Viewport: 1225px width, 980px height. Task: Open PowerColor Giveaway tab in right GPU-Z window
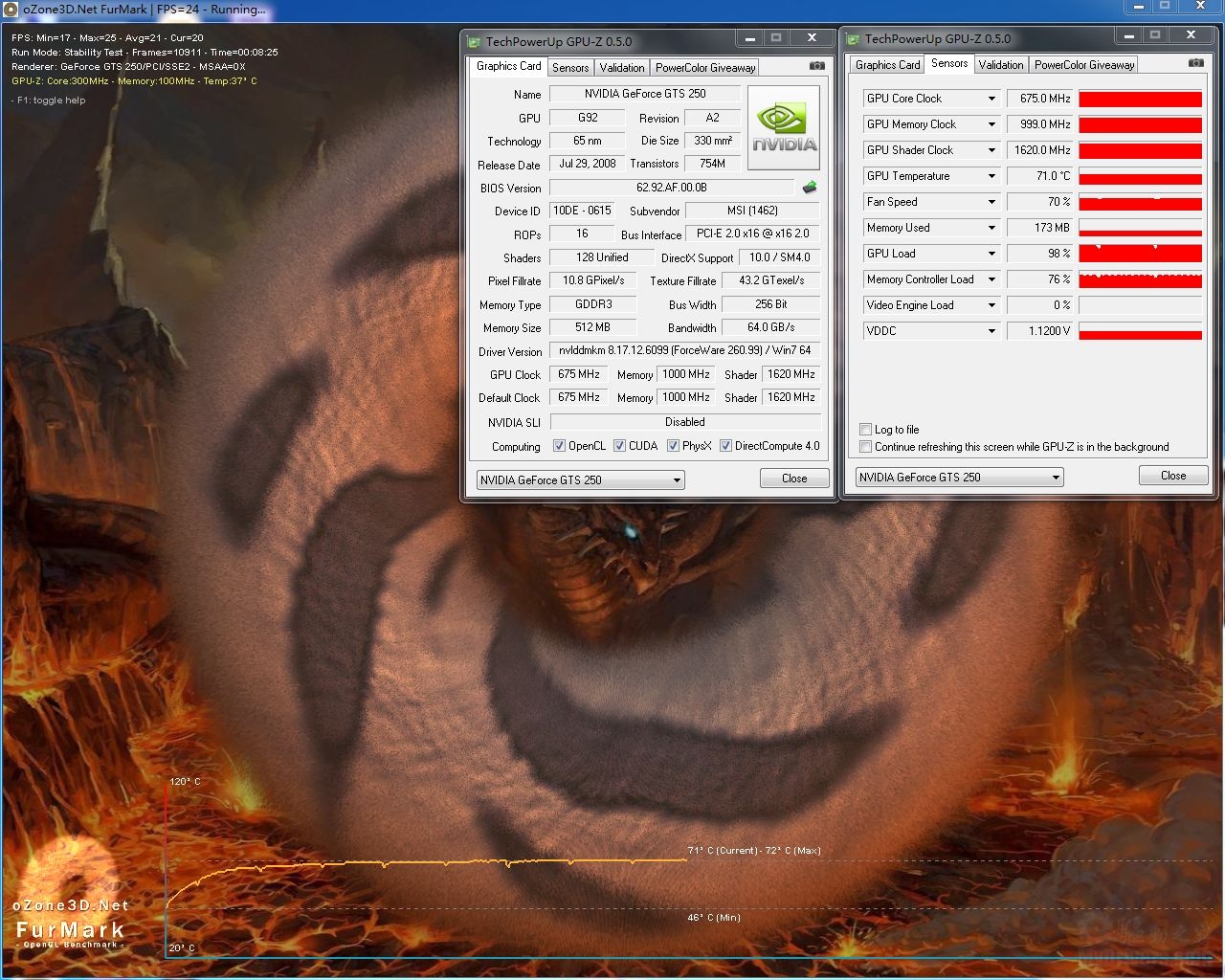(1084, 65)
